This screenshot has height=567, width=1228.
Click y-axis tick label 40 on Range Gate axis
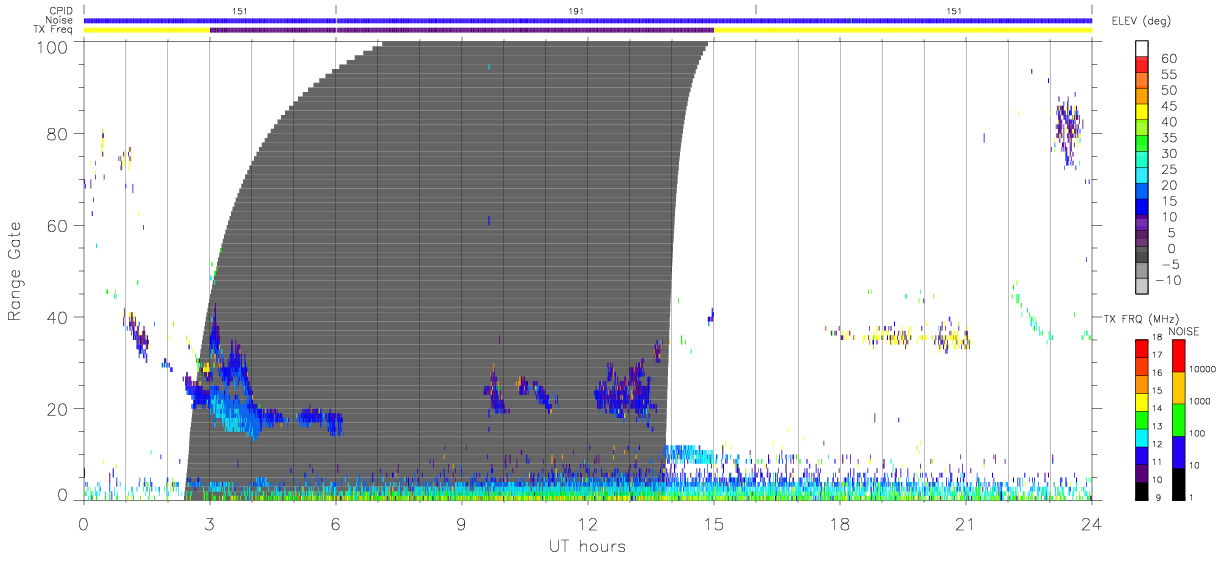tap(58, 317)
